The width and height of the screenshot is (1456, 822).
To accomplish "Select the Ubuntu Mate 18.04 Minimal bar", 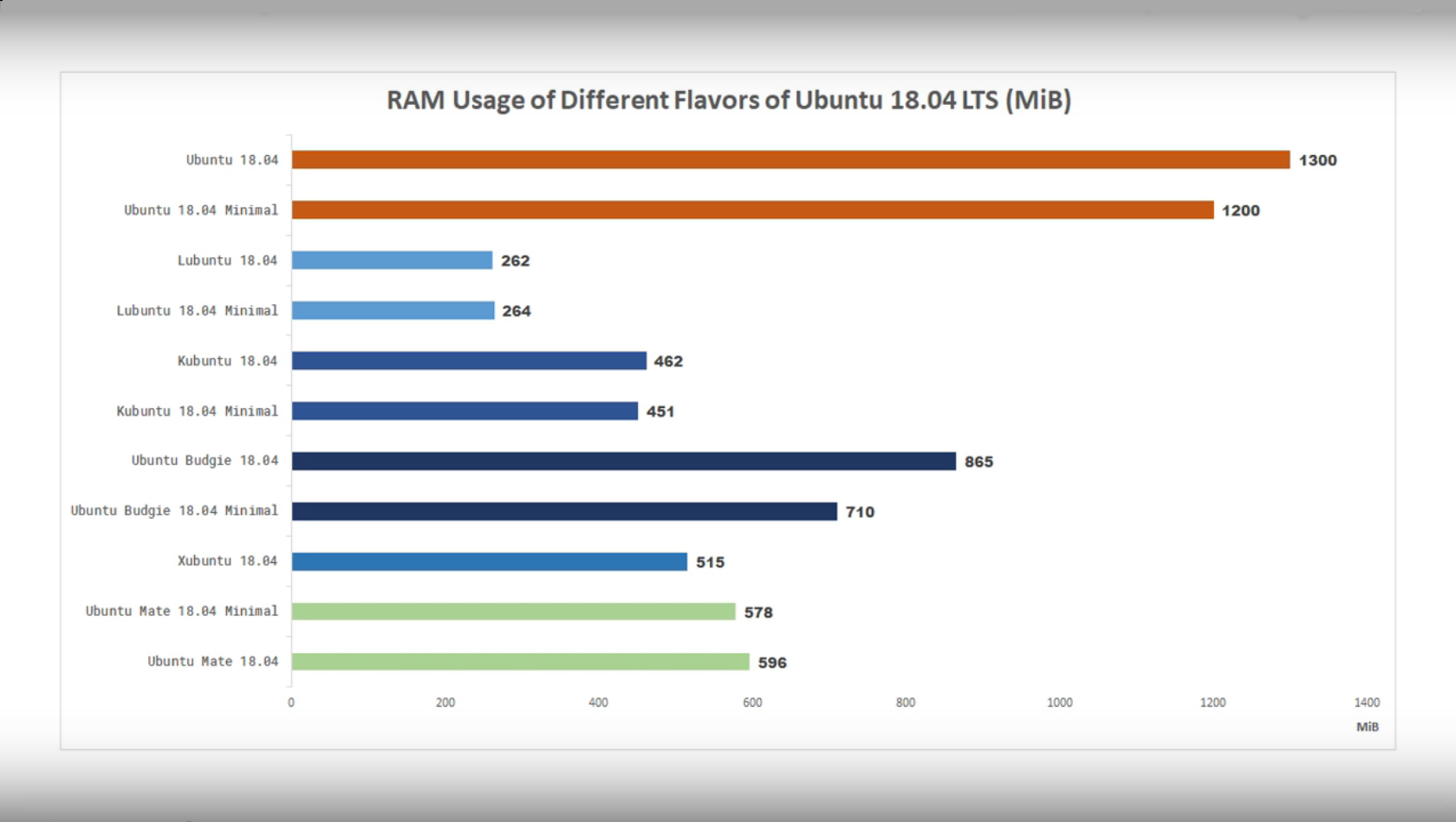I will click(513, 612).
